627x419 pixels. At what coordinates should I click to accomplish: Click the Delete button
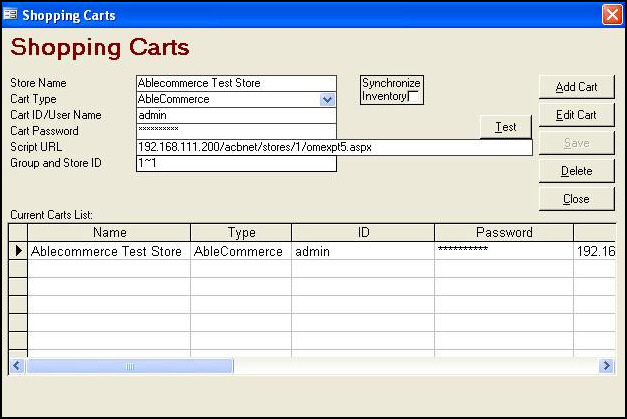tap(576, 171)
